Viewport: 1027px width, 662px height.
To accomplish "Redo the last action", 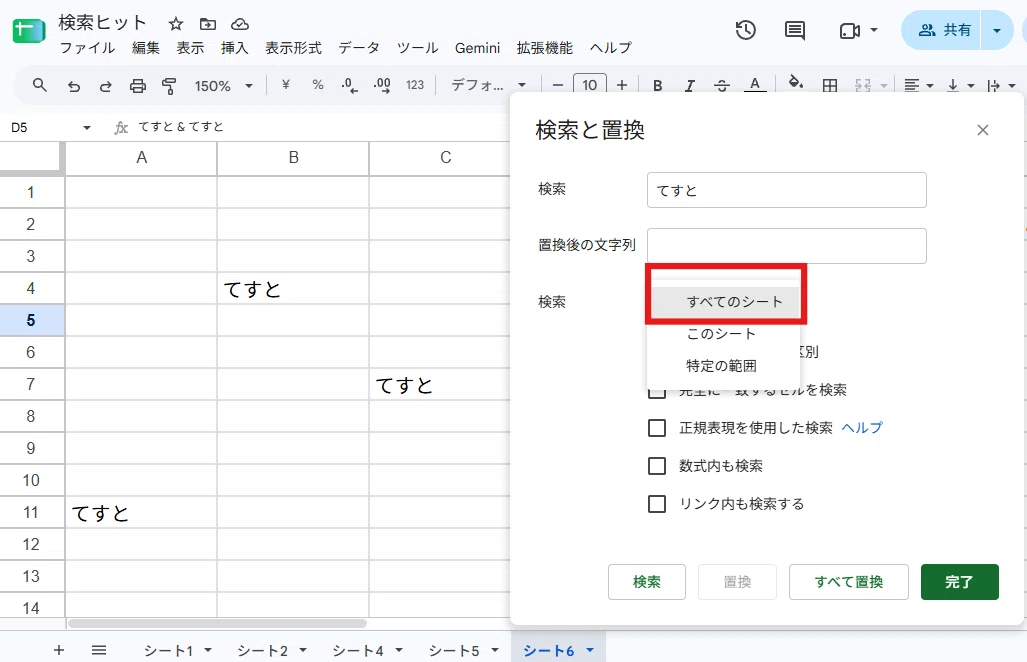I will tap(105, 86).
